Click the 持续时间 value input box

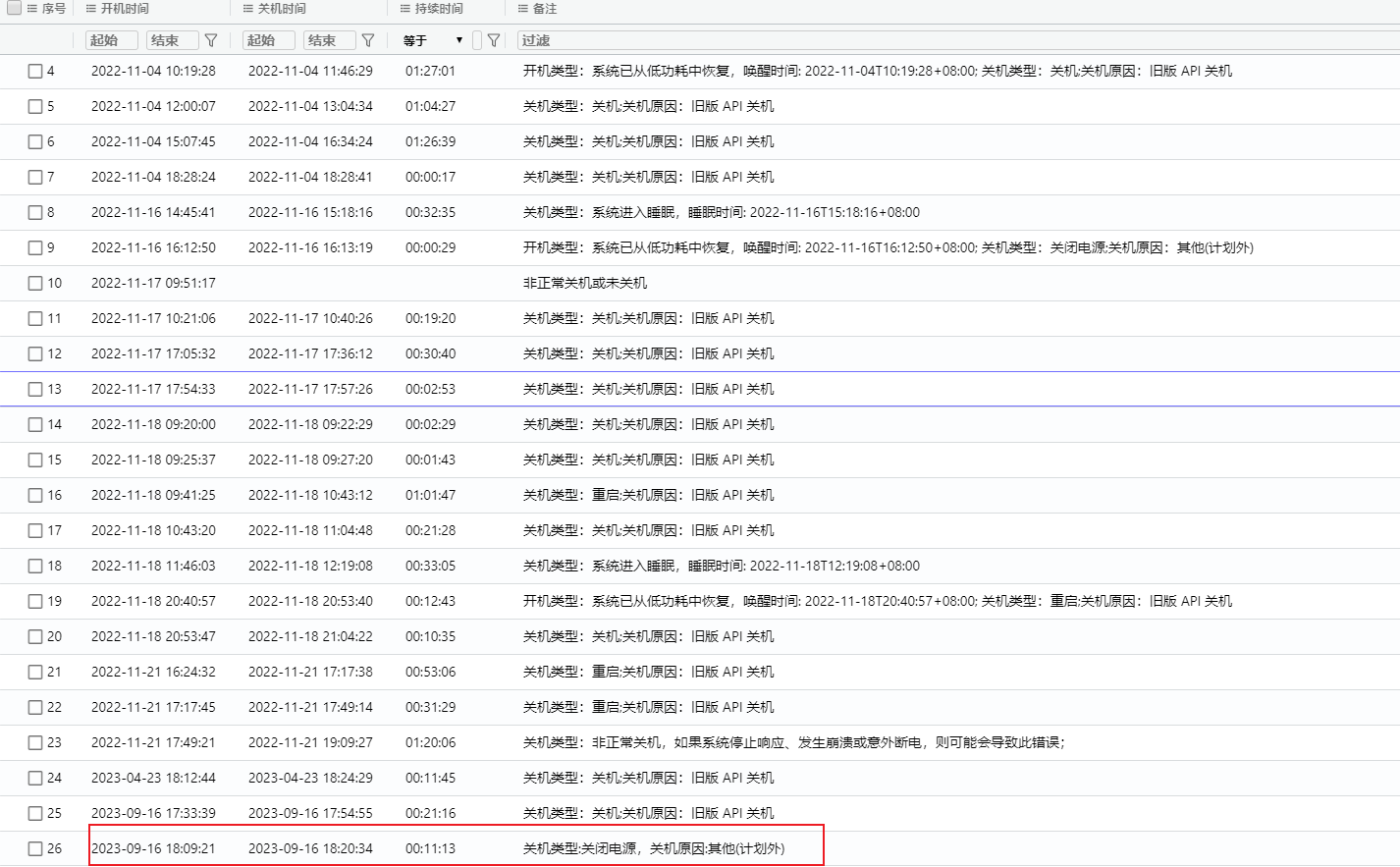477,40
